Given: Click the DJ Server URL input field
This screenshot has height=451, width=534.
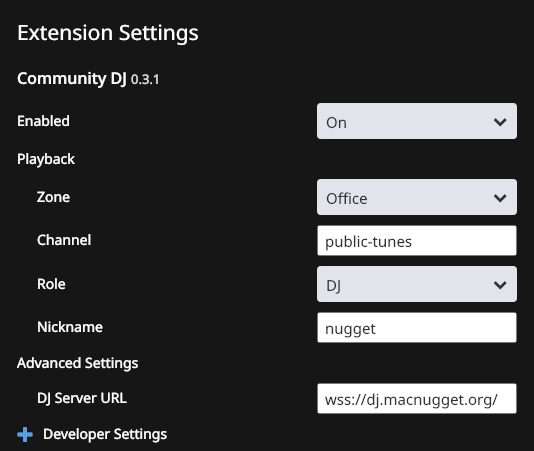Looking at the screenshot, I should 417,399.
